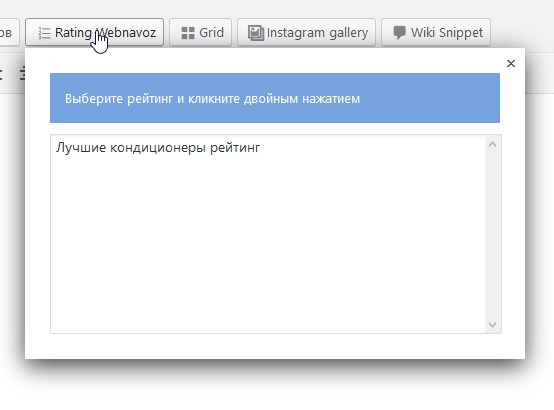The width and height of the screenshot is (554, 410).
Task: Click the white popup margin below the list
Action: (x=275, y=346)
